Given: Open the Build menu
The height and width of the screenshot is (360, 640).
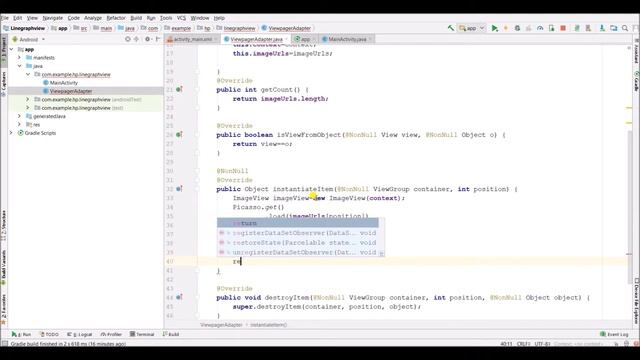Looking at the screenshot, I should tap(136, 18).
